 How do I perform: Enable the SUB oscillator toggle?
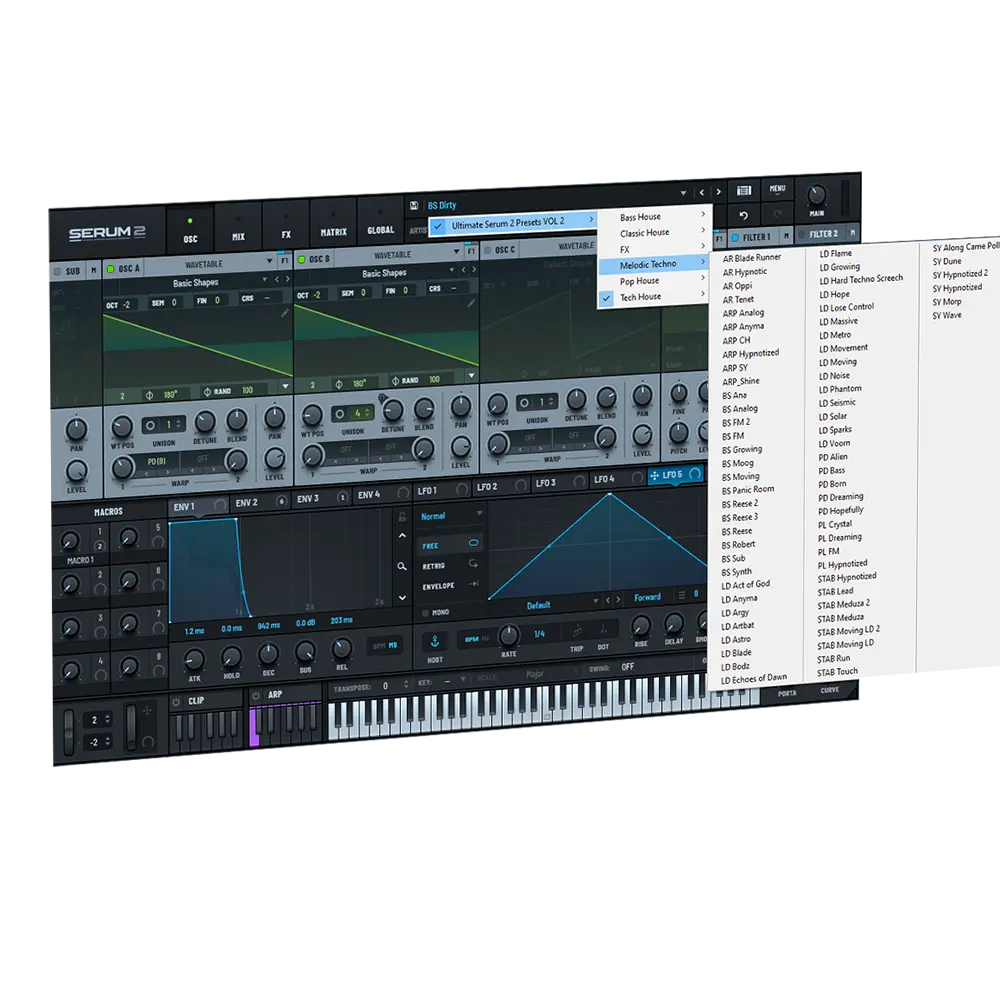(x=57, y=272)
